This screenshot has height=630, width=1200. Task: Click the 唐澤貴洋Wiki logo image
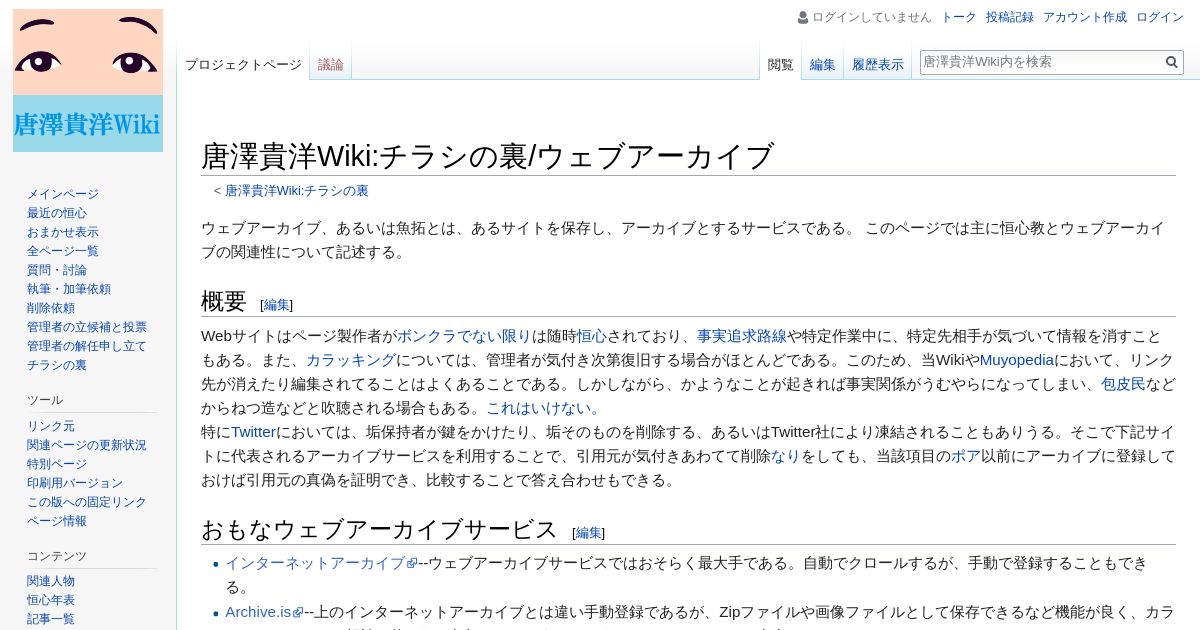(x=88, y=80)
